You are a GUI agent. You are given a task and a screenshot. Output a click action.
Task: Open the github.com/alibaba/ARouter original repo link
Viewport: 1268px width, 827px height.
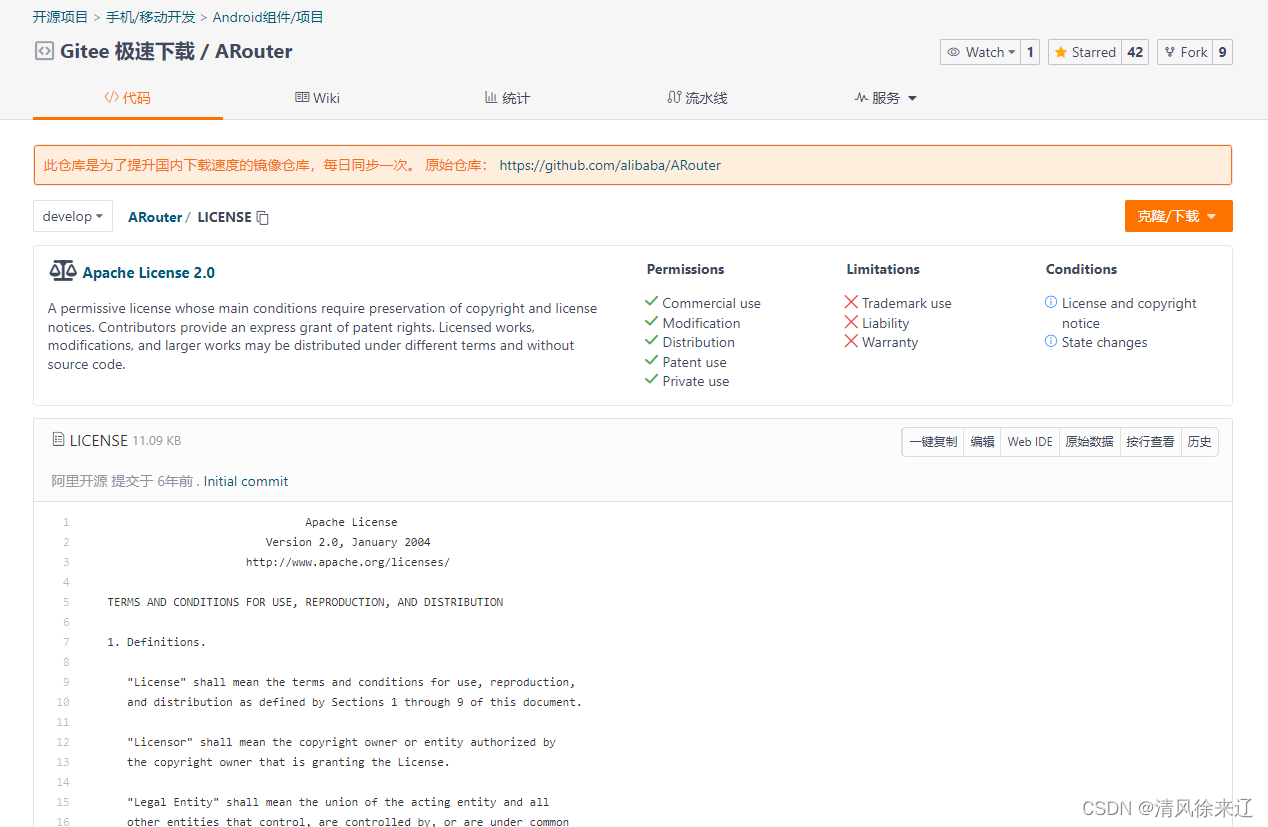pos(610,165)
